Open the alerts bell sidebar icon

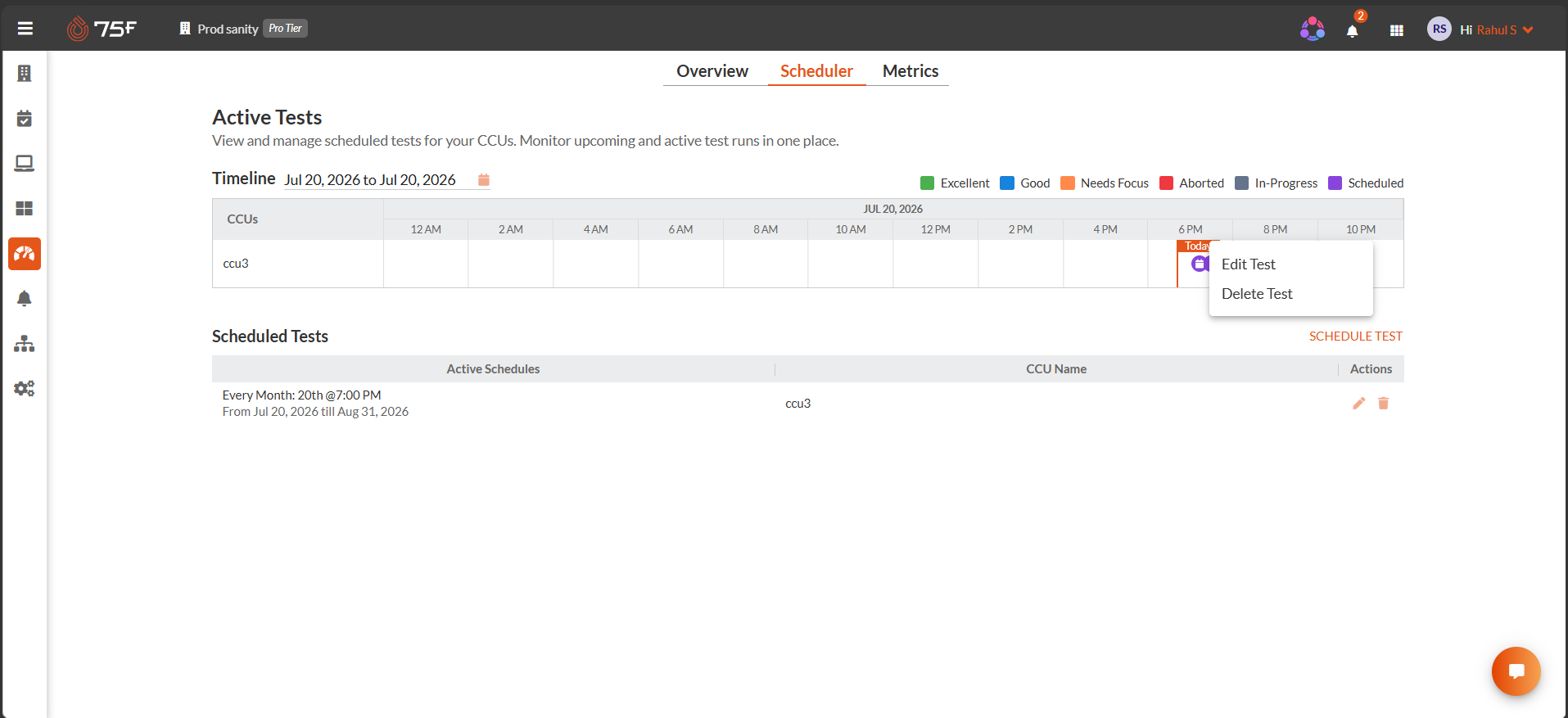(x=25, y=299)
